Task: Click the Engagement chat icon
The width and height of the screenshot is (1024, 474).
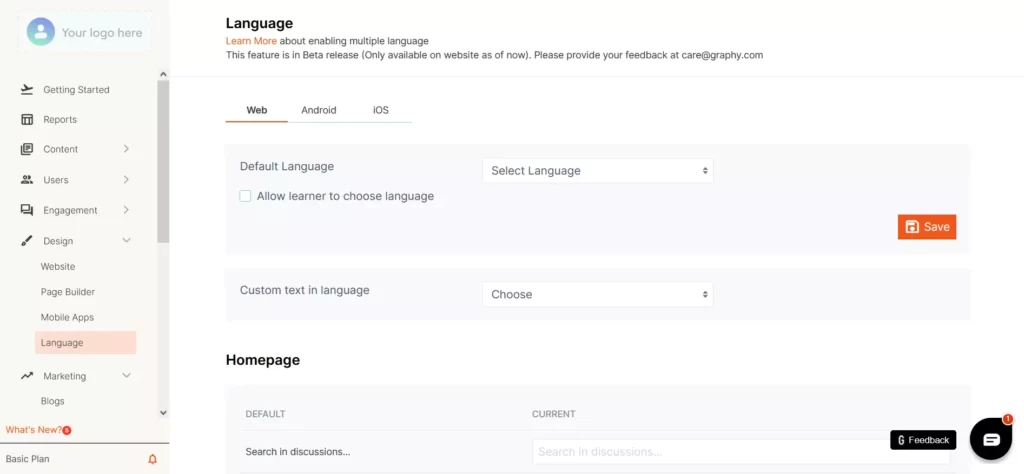Action: 27,210
